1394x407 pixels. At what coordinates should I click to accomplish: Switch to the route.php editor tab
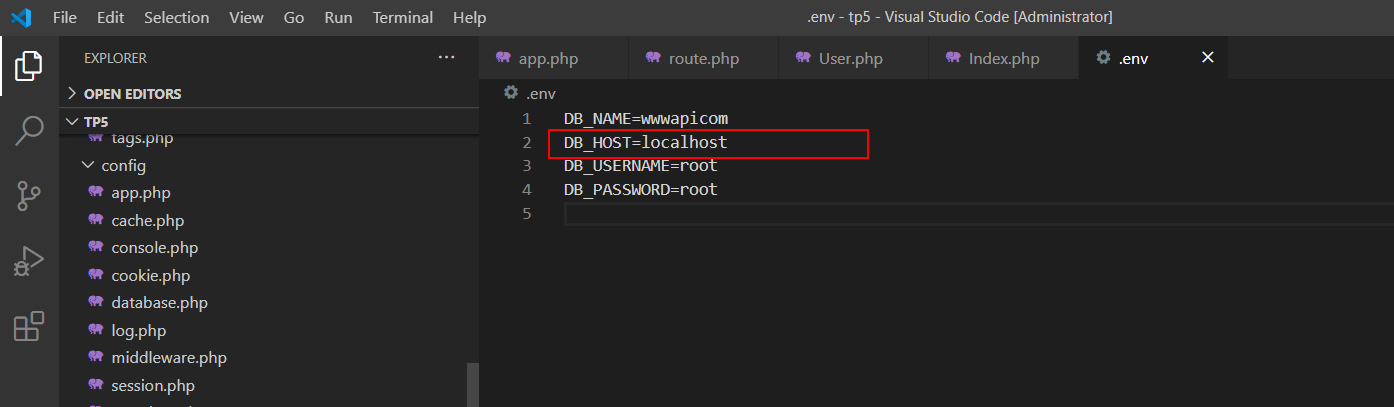tap(704, 58)
